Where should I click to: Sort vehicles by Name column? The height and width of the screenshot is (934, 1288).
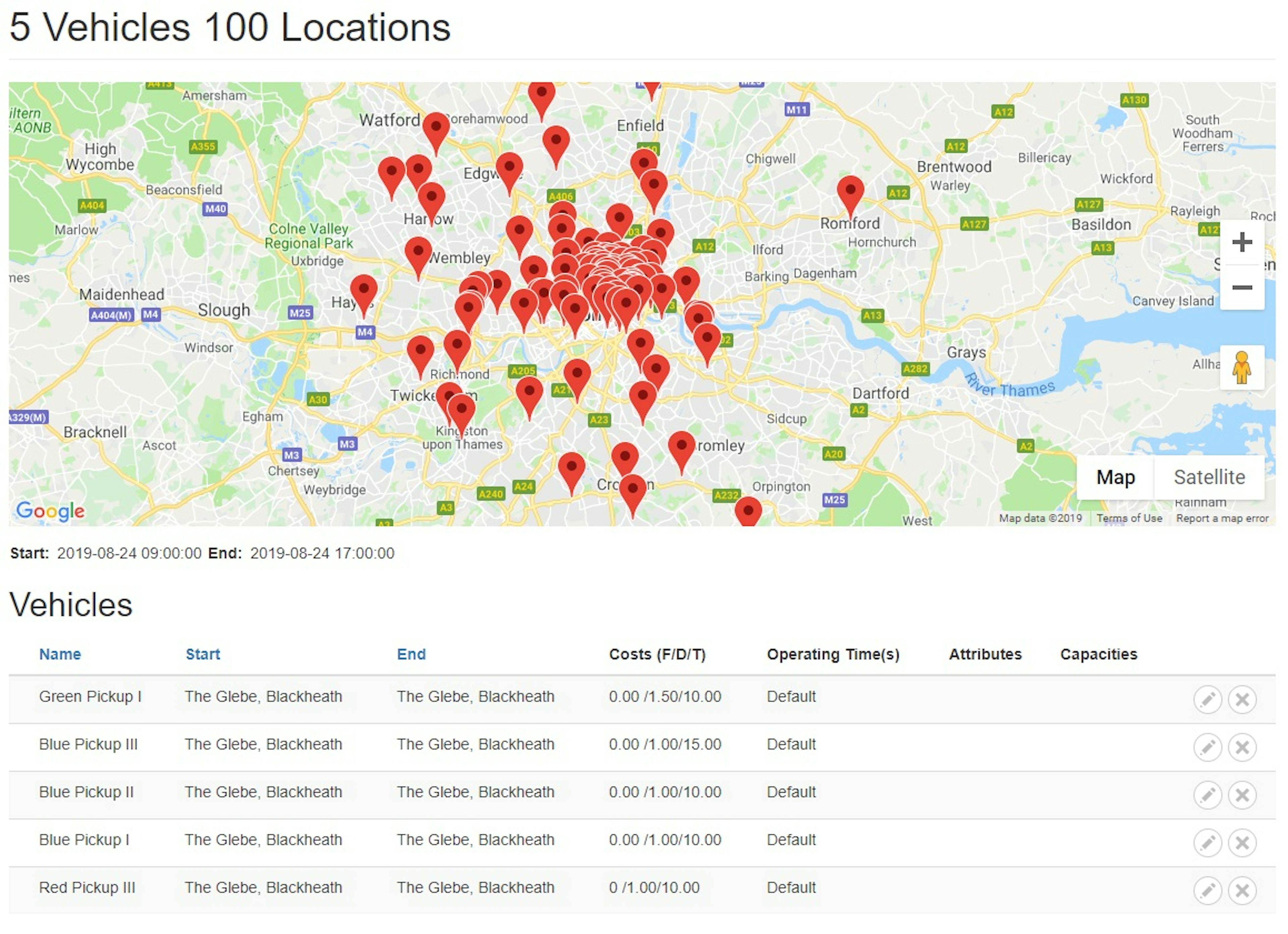(60, 654)
